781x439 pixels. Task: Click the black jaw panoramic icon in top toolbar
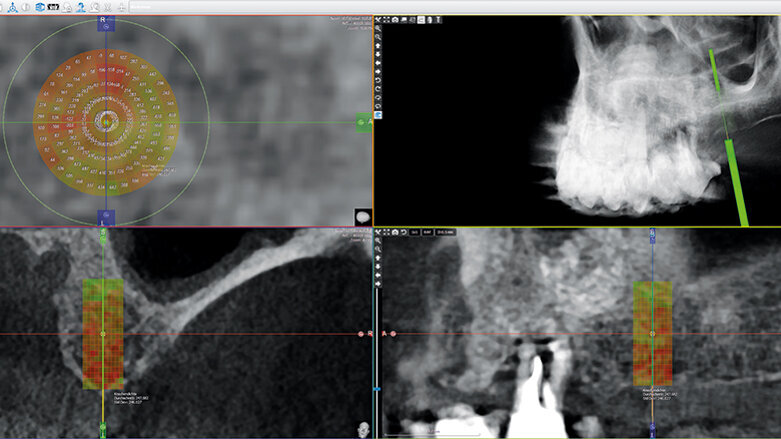pos(53,7)
